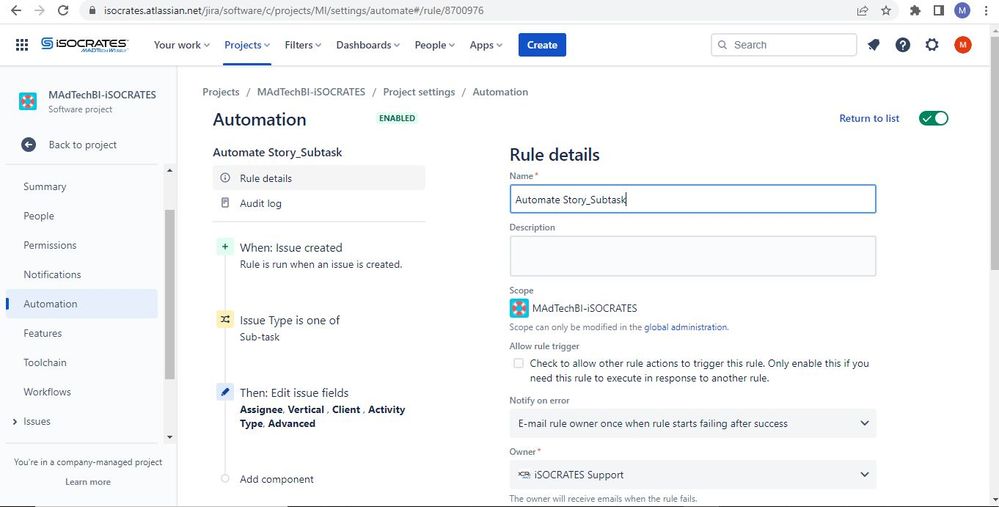This screenshot has width=999, height=507.
Task: Select the Issue created trigger plus icon
Action: pyautogui.click(x=225, y=246)
